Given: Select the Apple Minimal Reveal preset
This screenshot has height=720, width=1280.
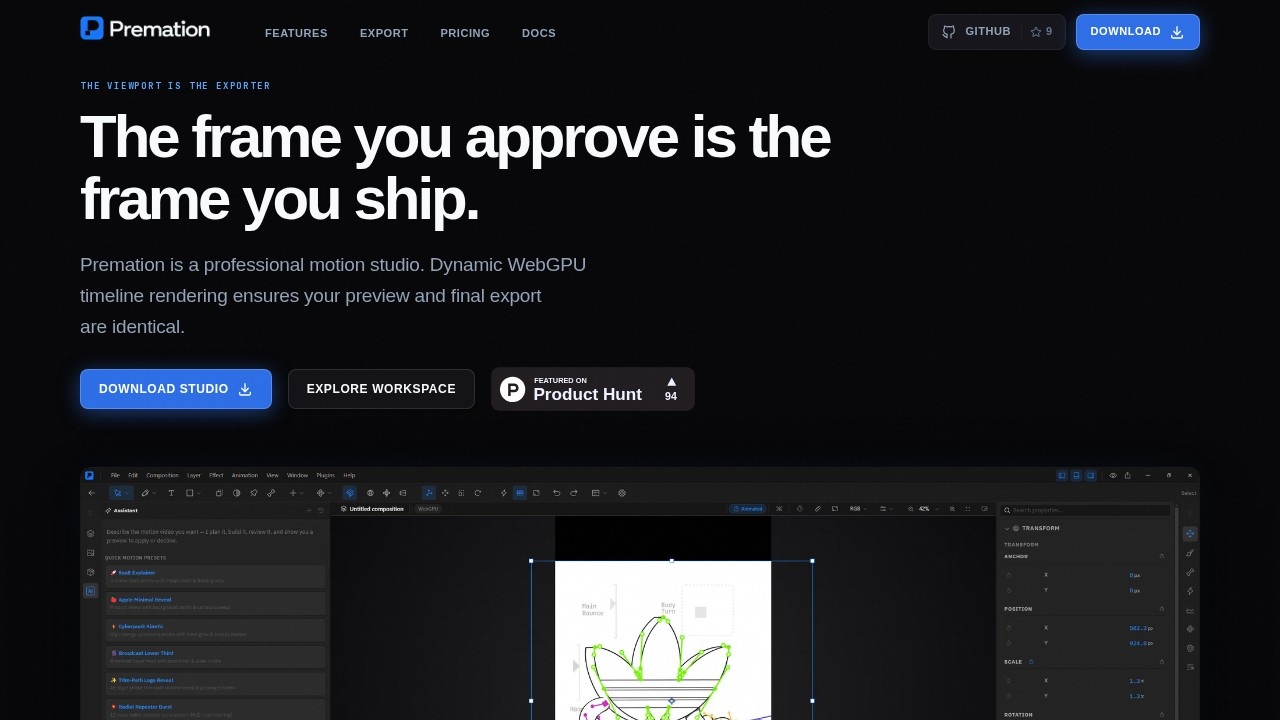Looking at the screenshot, I should 215,603.
